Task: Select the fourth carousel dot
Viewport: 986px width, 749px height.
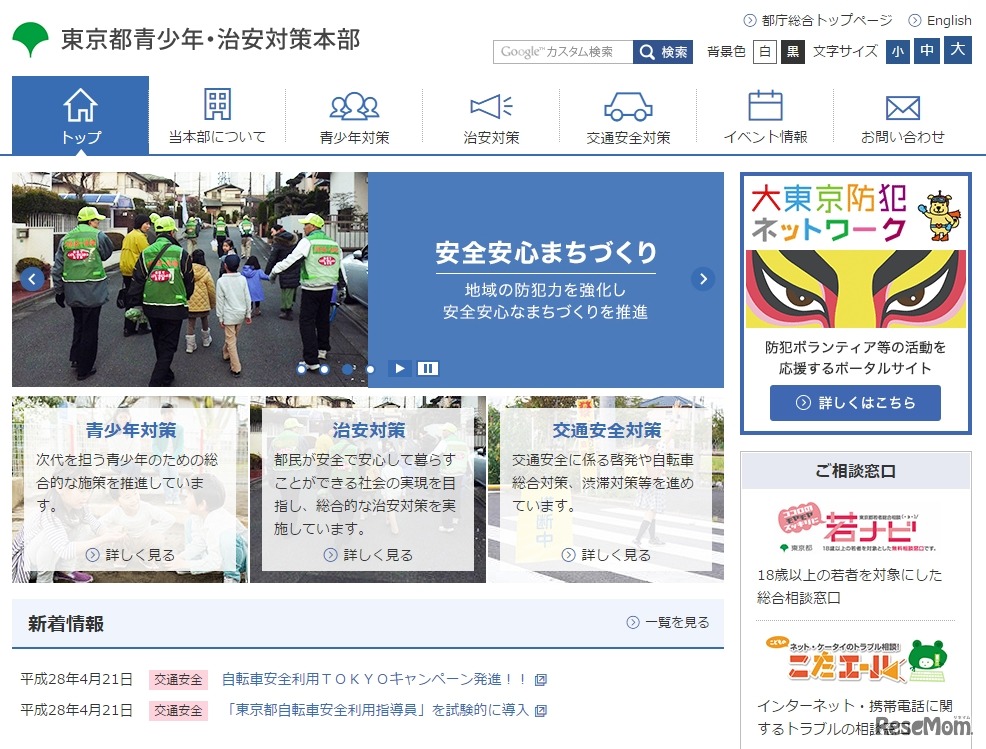Action: coord(370,368)
